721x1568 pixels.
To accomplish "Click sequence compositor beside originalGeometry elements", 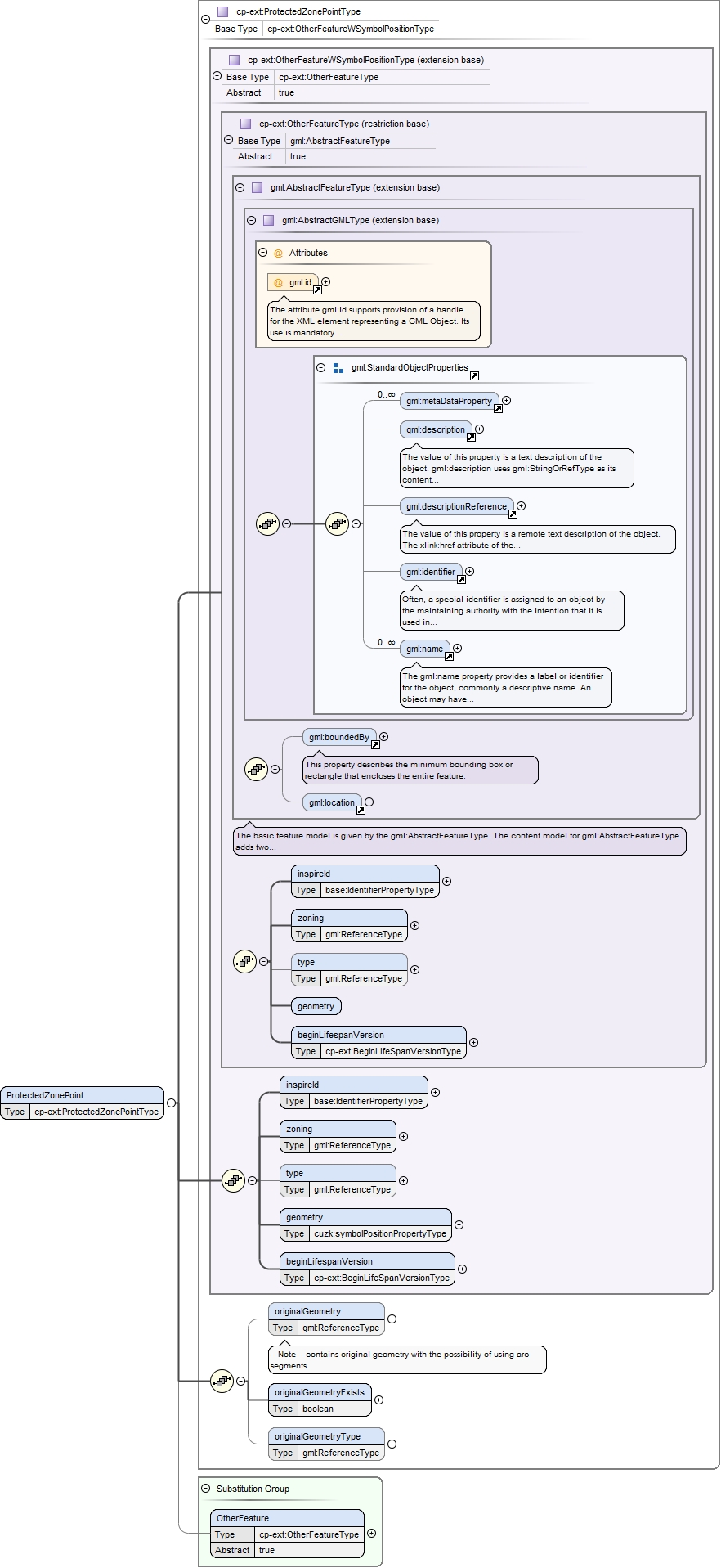I will [222, 1381].
